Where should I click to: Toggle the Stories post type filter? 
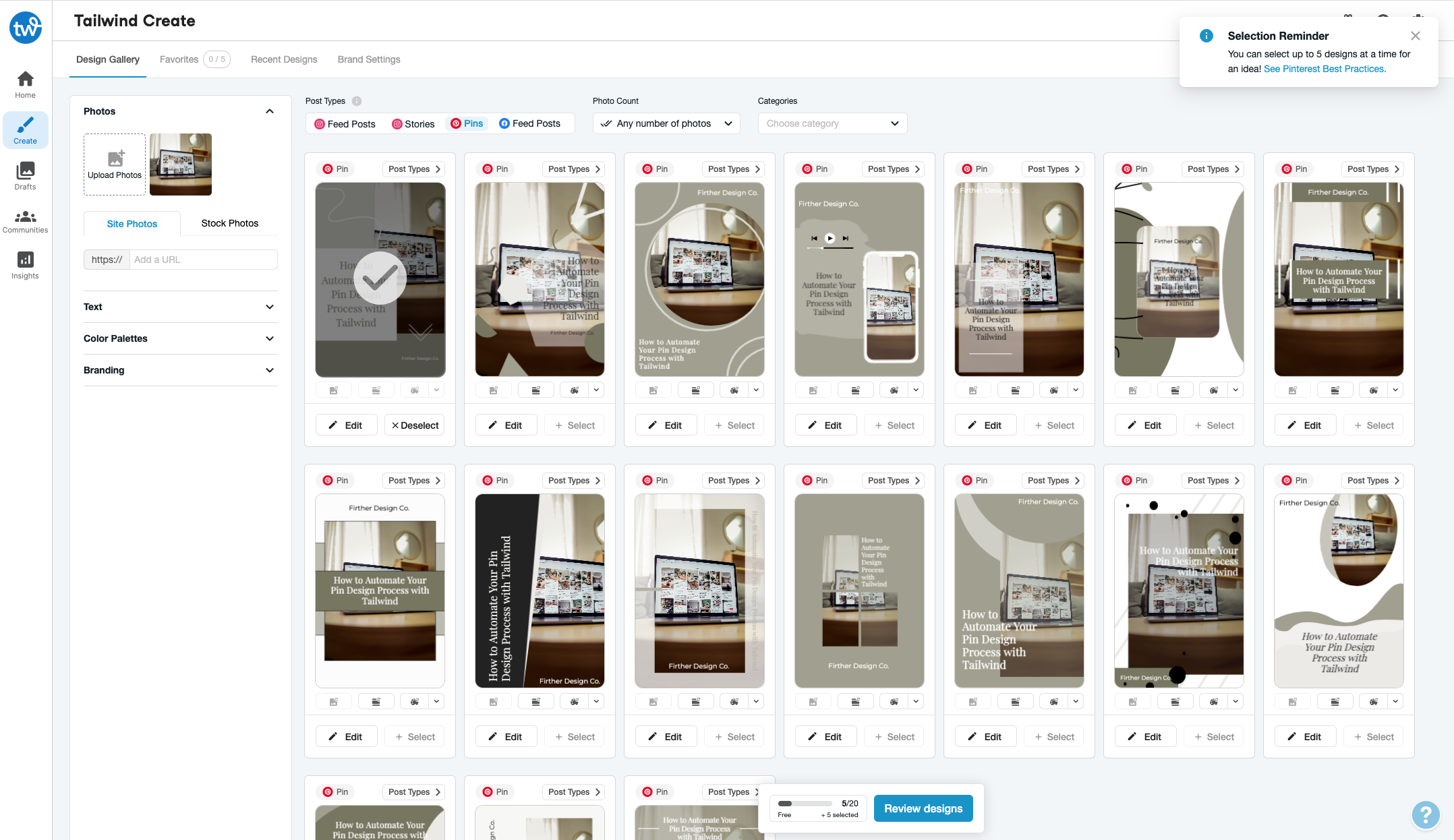pyautogui.click(x=413, y=124)
